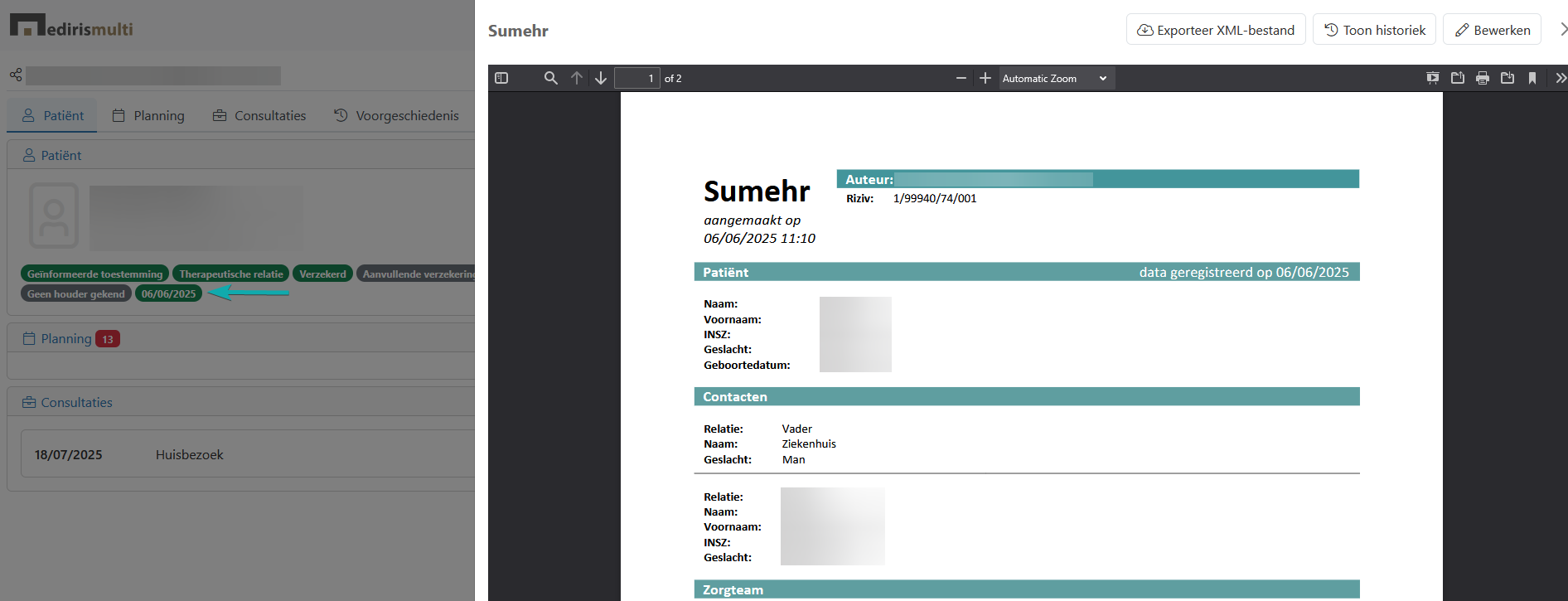Click the Sumehr panel title

click(x=518, y=31)
